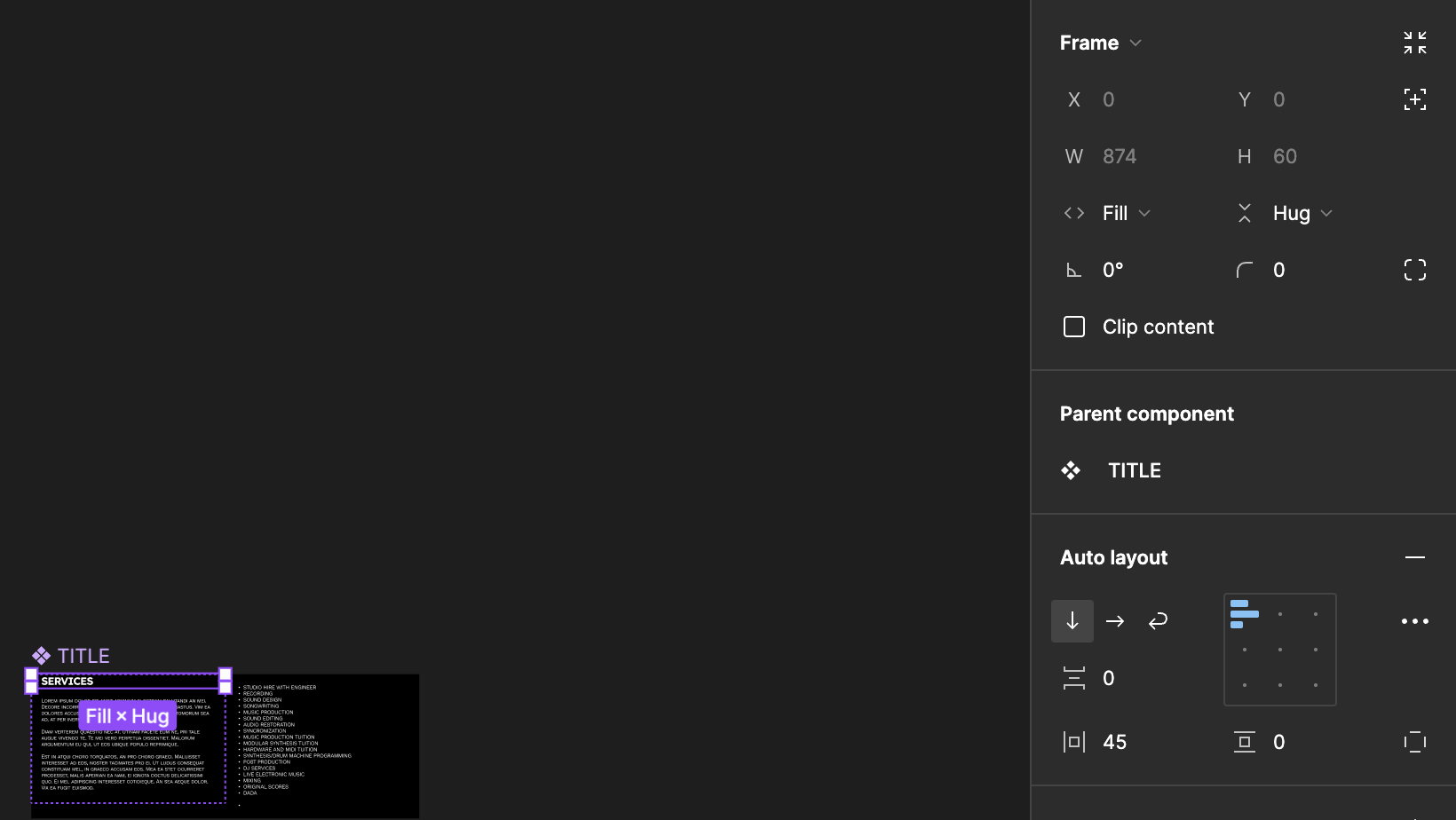Click the Fill × Hug size badge
The image size is (1456, 820).
pyautogui.click(x=128, y=716)
